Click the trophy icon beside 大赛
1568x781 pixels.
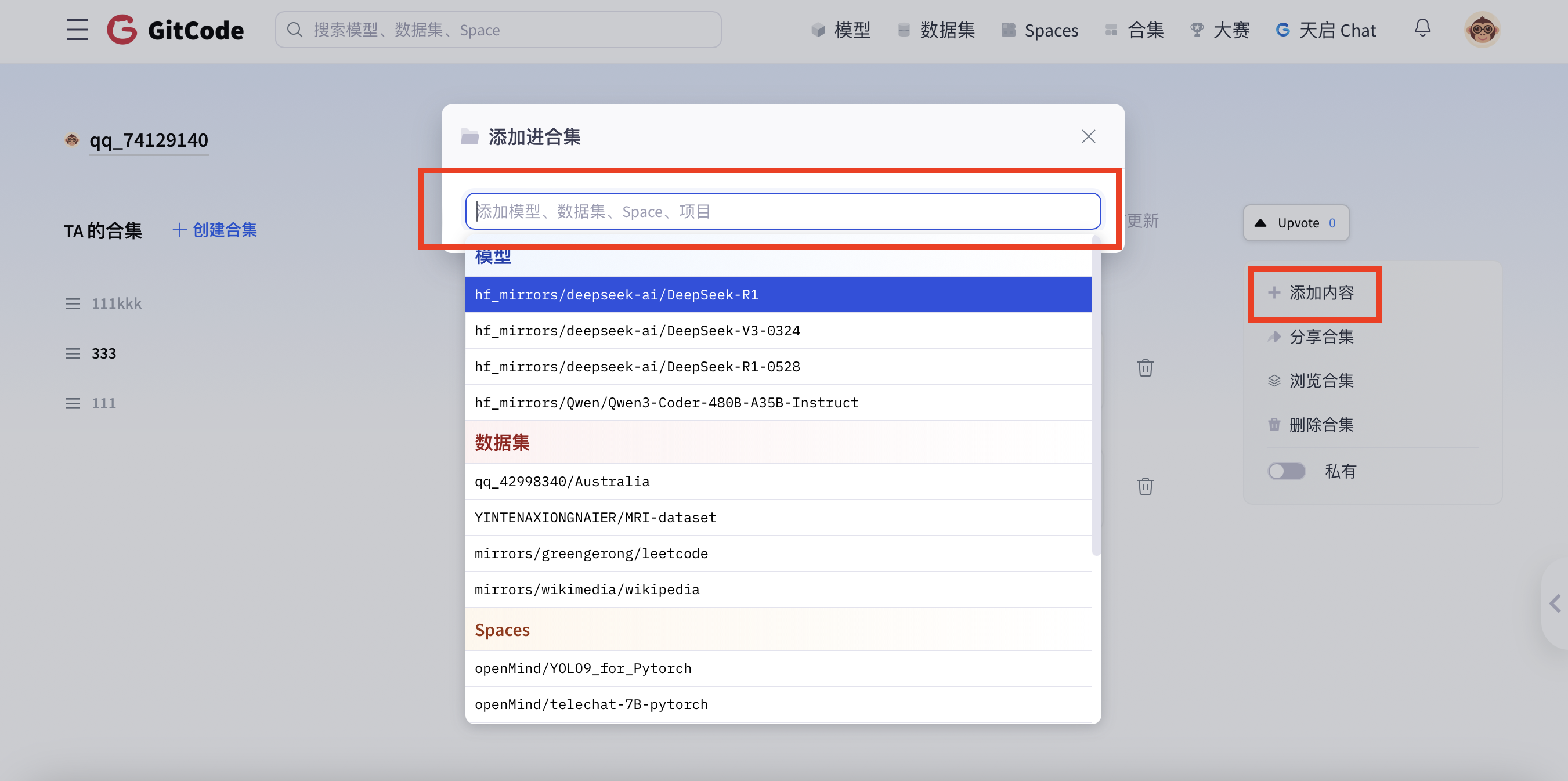point(1197,30)
